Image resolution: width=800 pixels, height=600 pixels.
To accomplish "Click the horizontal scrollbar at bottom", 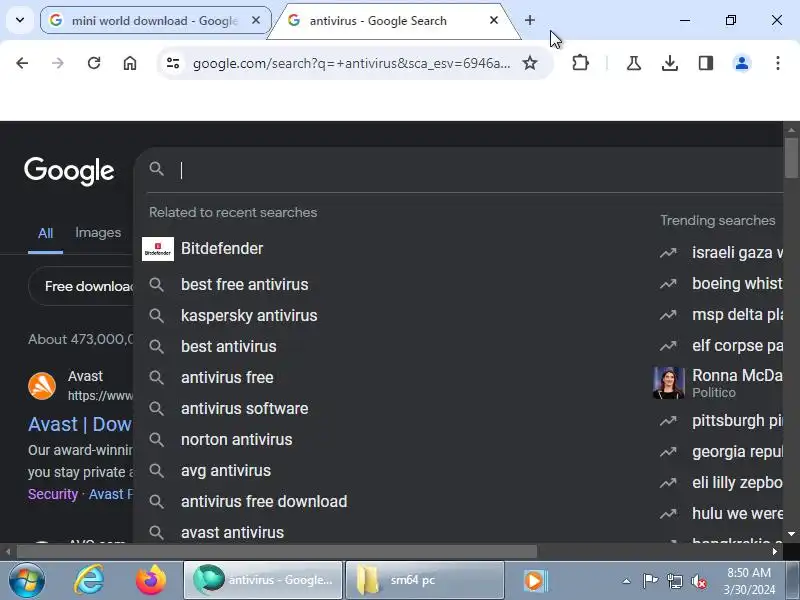I will point(277,551).
